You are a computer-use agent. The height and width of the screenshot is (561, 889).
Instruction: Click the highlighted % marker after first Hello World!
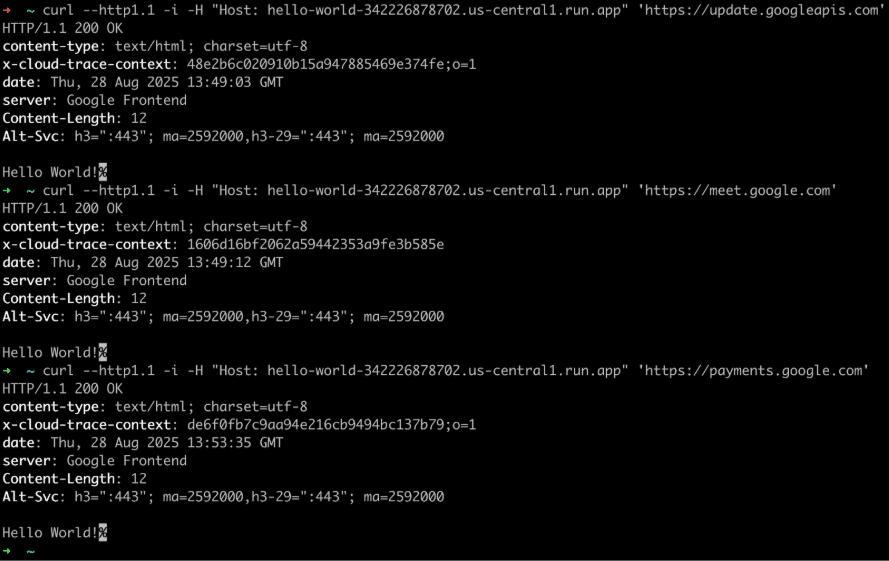coord(103,172)
